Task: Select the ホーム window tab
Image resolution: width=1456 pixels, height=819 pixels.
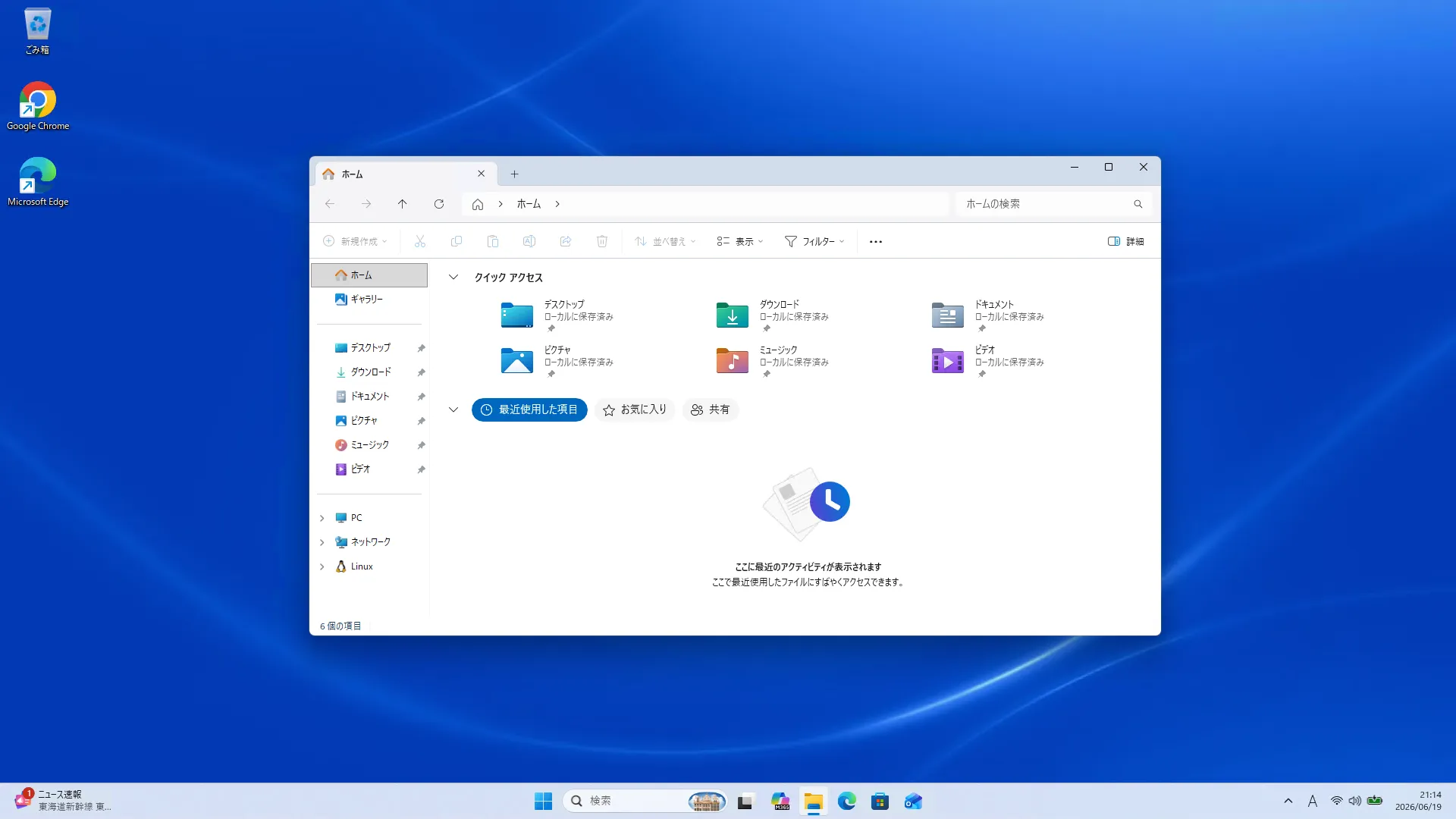Action: tap(406, 174)
